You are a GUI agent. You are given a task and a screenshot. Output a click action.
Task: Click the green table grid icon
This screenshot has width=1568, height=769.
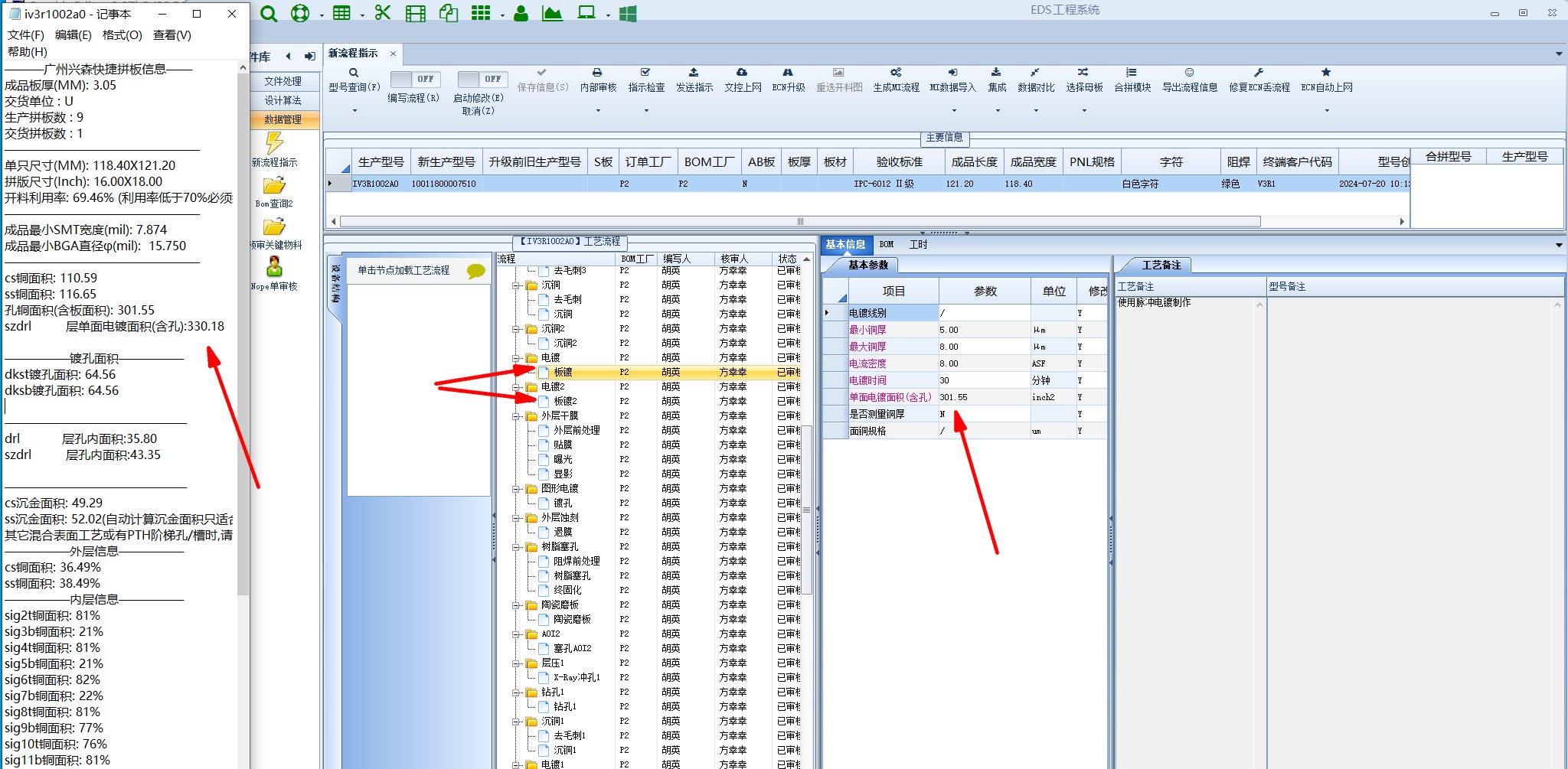coord(341,13)
